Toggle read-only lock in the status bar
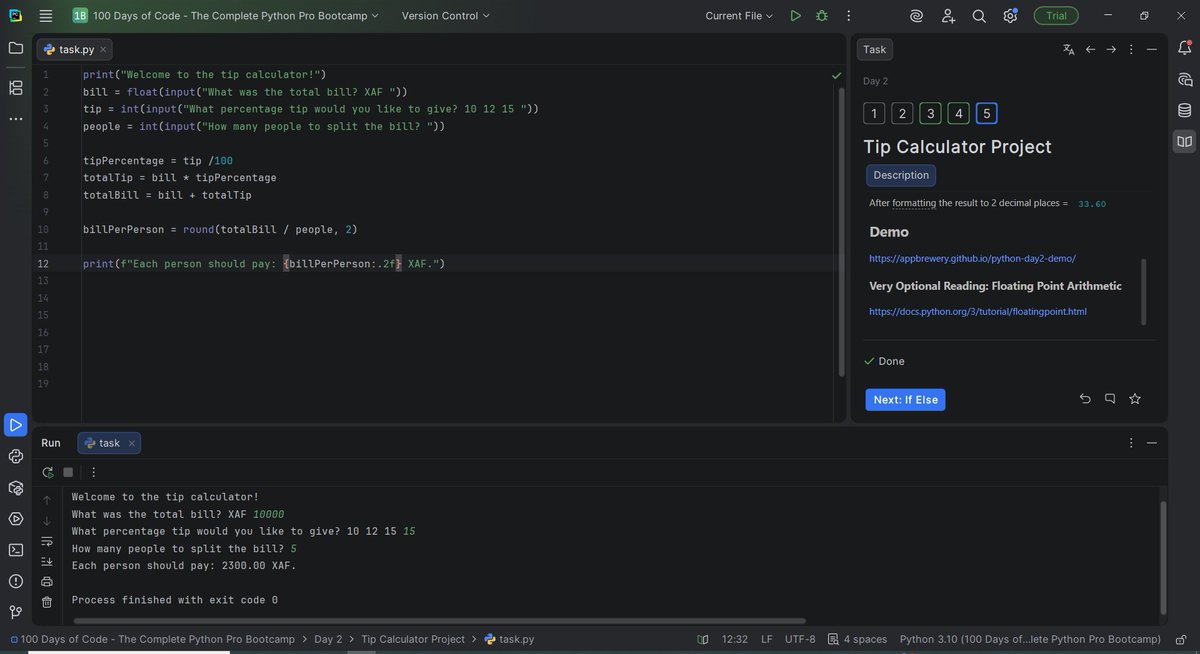1200x654 pixels. (1181, 639)
